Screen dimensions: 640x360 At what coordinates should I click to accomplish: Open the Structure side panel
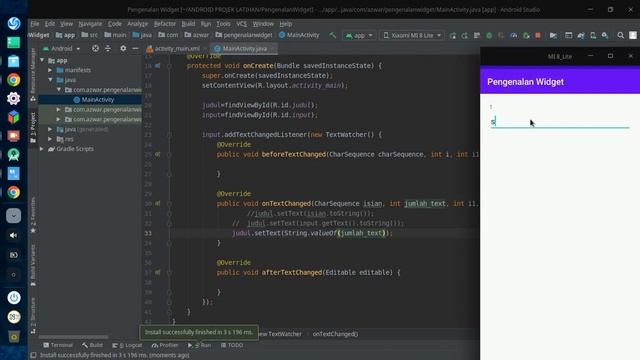click(33, 316)
